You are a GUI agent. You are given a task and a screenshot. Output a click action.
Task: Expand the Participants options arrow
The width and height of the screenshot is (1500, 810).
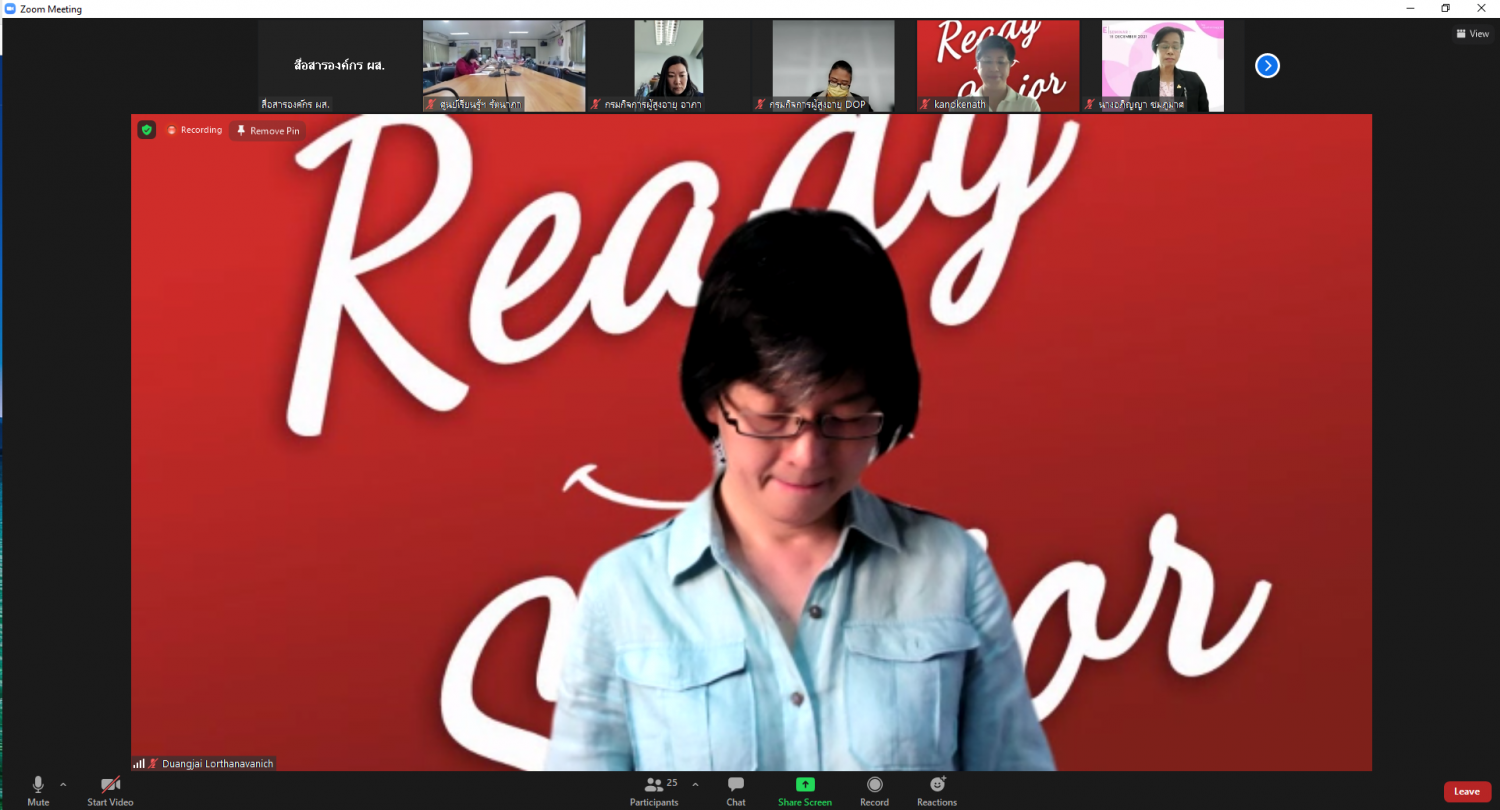695,785
